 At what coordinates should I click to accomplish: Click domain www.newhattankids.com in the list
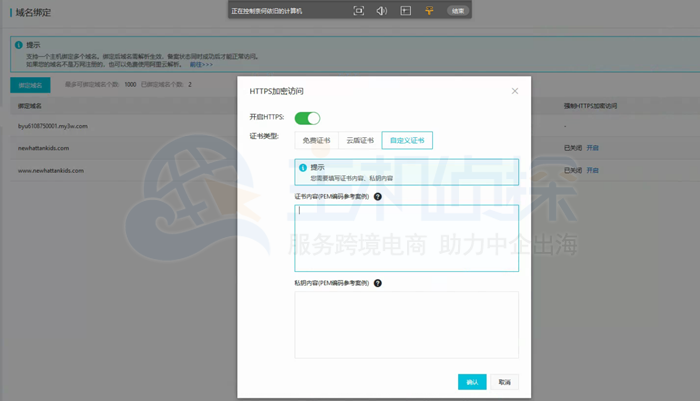51,170
